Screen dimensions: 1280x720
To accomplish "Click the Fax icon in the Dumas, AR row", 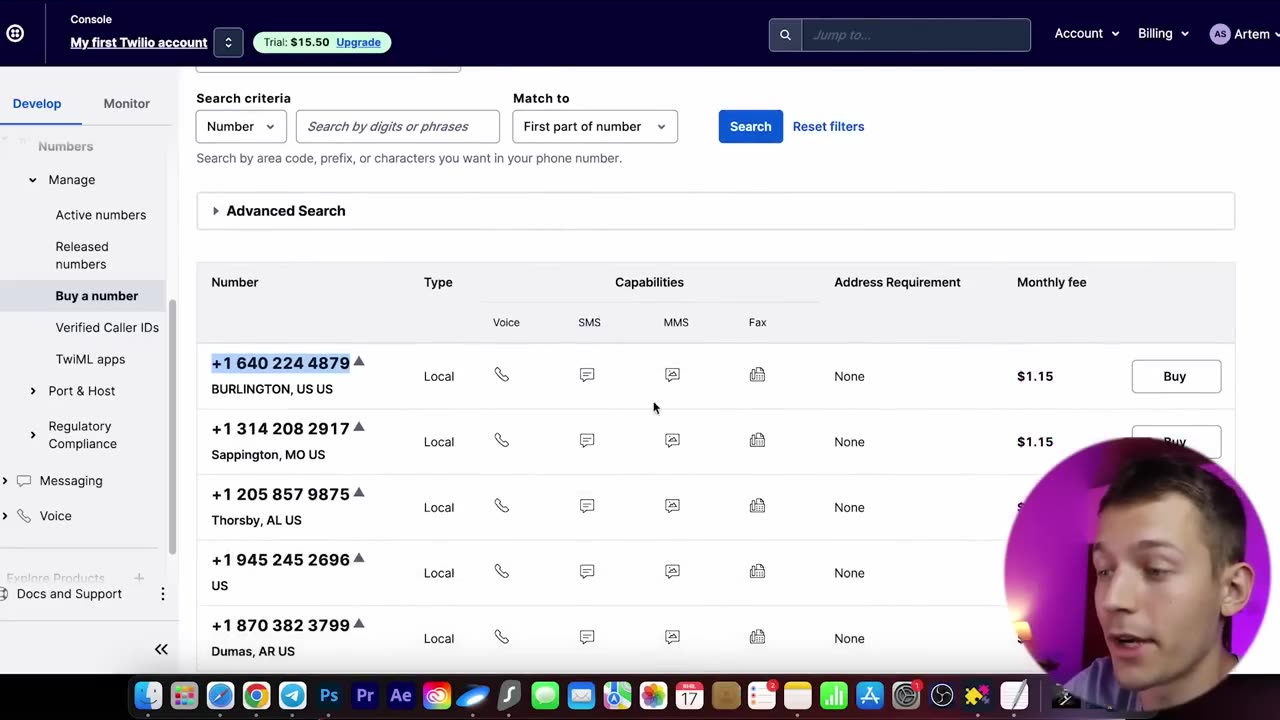I will (x=757, y=637).
